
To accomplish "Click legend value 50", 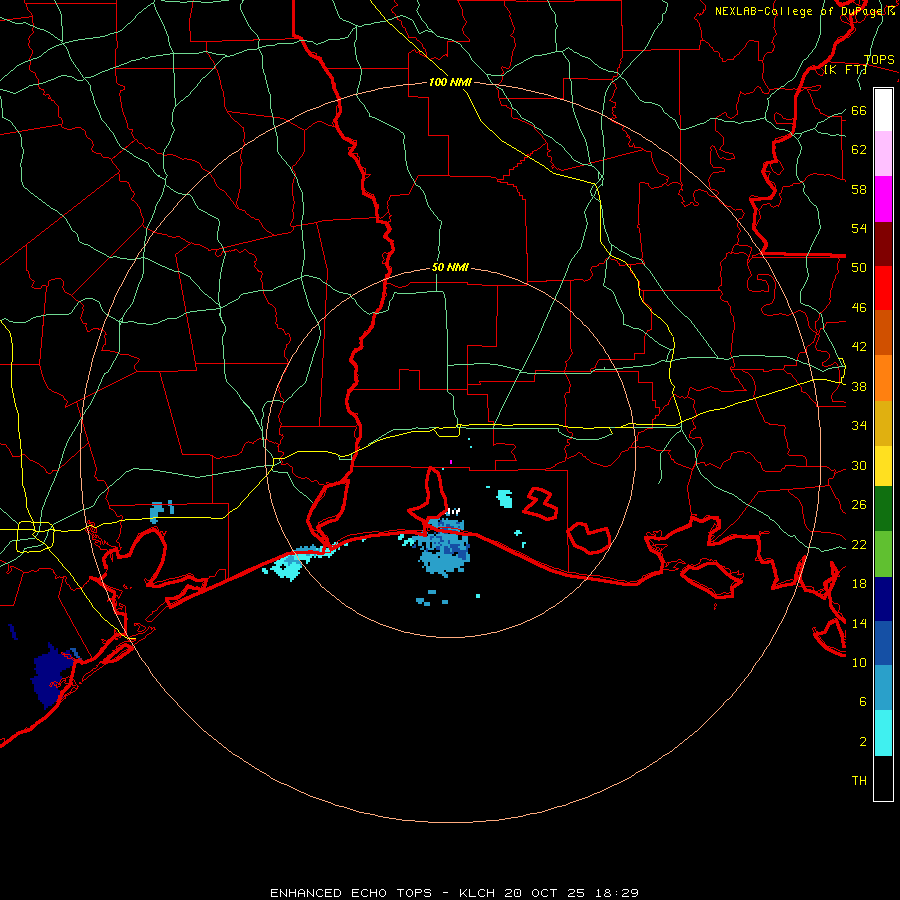I will tap(859, 268).
